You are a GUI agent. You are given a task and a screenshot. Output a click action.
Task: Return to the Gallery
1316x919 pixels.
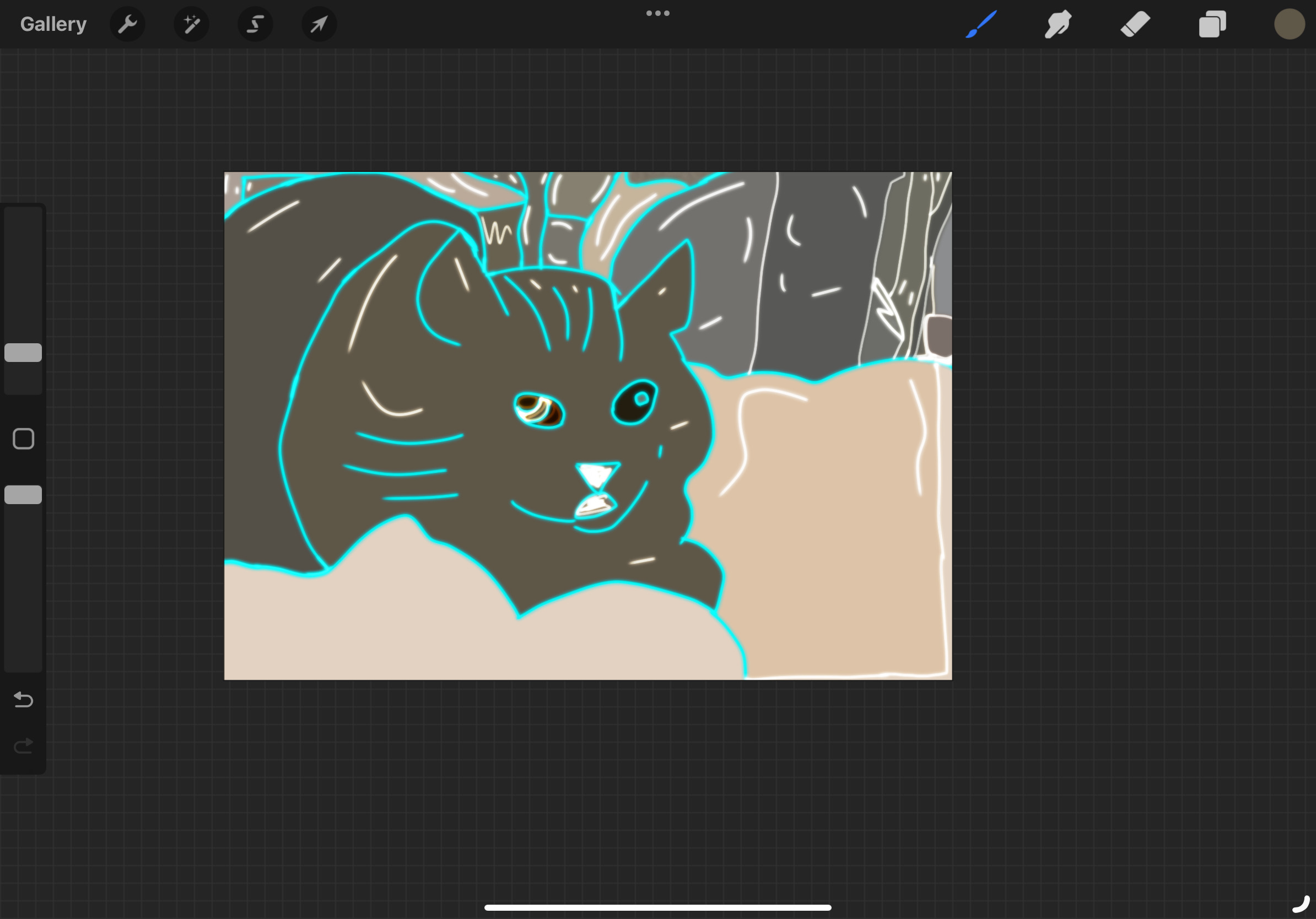pyautogui.click(x=53, y=24)
